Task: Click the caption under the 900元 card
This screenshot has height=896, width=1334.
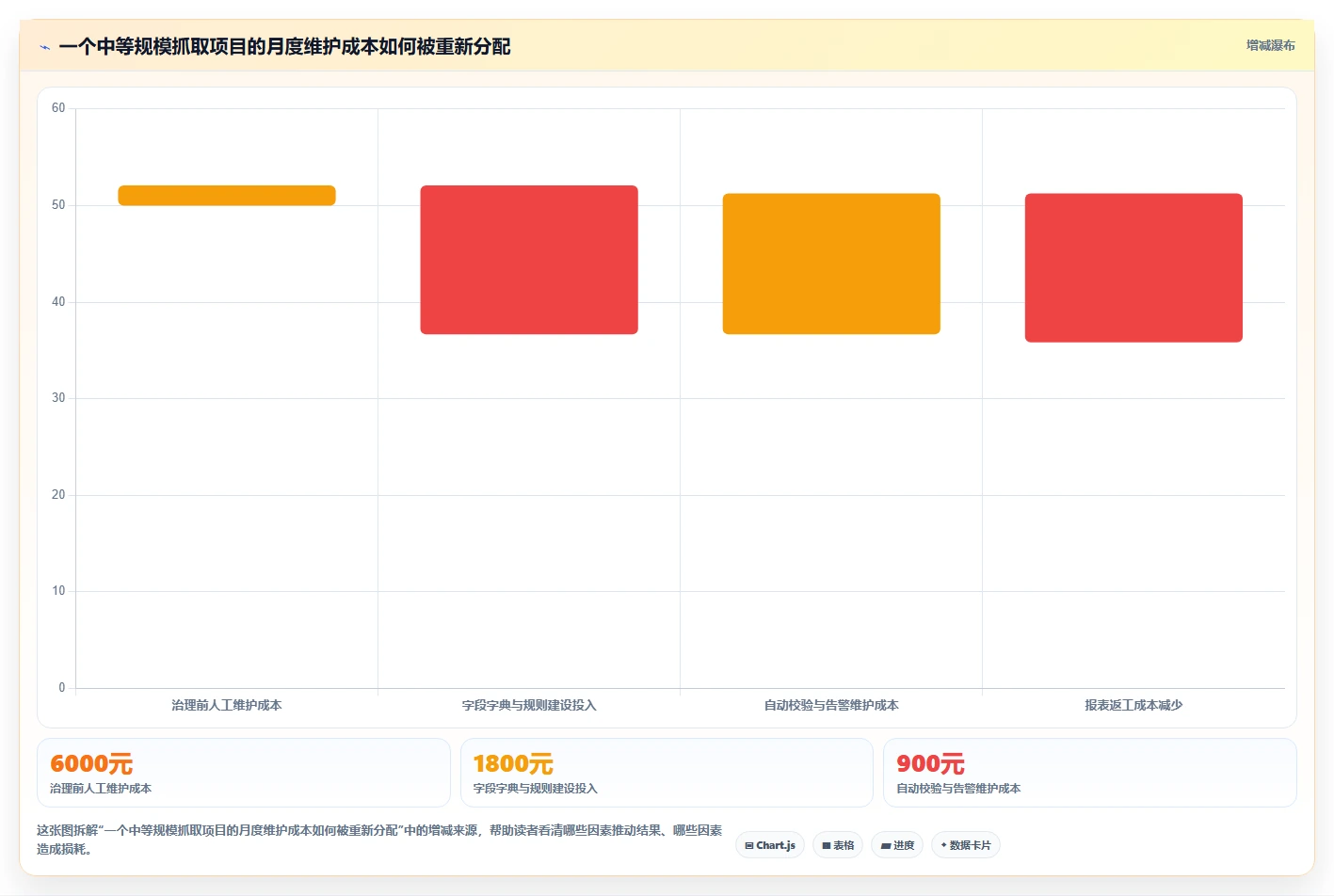Action: click(958, 789)
